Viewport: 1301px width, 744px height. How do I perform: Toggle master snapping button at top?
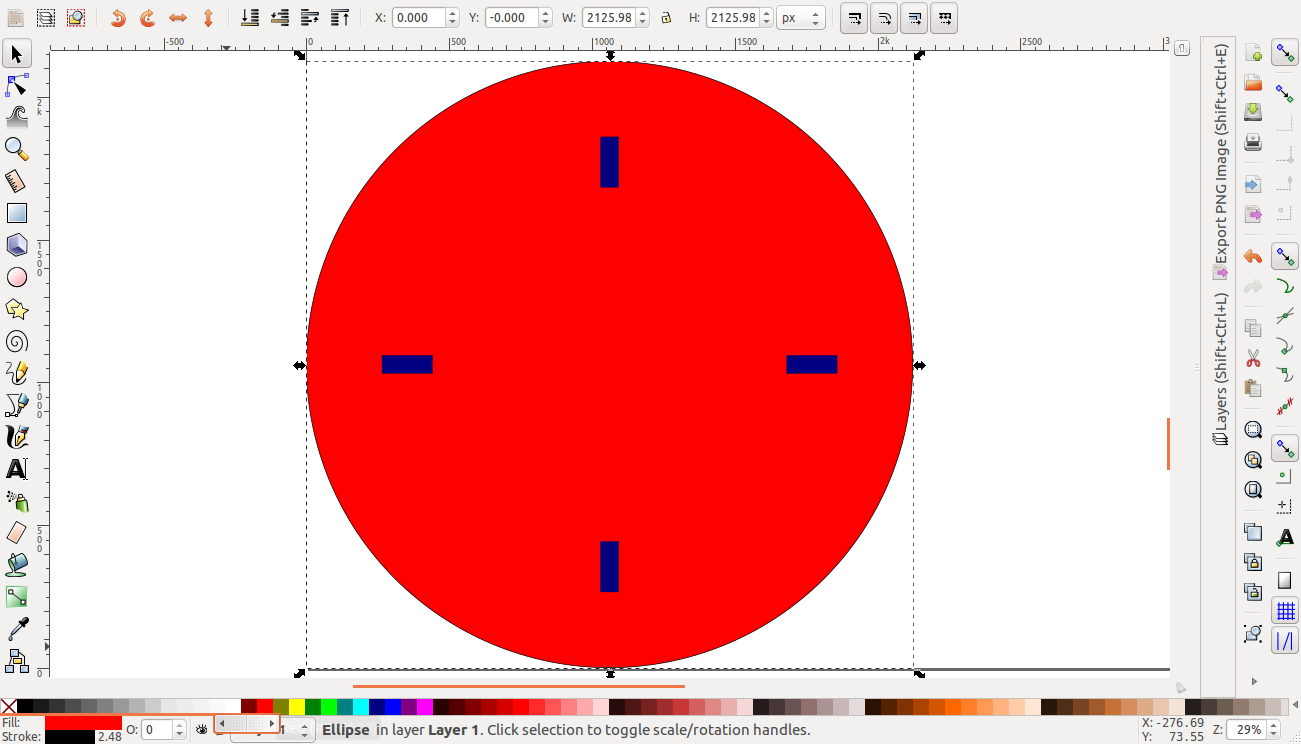tap(1285, 53)
